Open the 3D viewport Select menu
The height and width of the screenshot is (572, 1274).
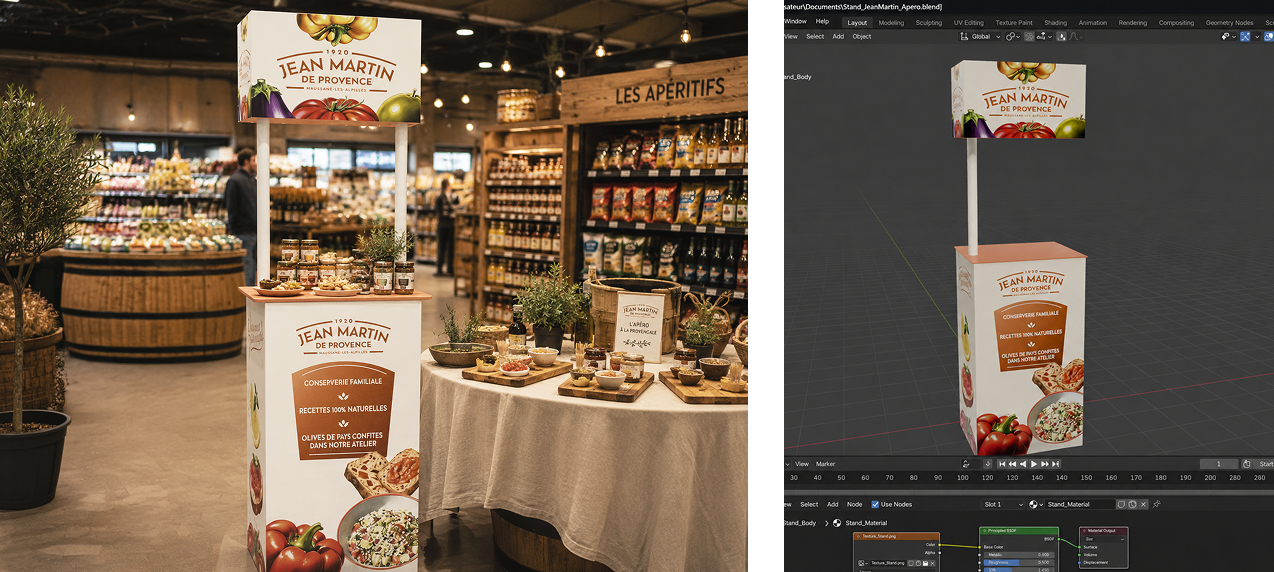pyautogui.click(x=815, y=36)
